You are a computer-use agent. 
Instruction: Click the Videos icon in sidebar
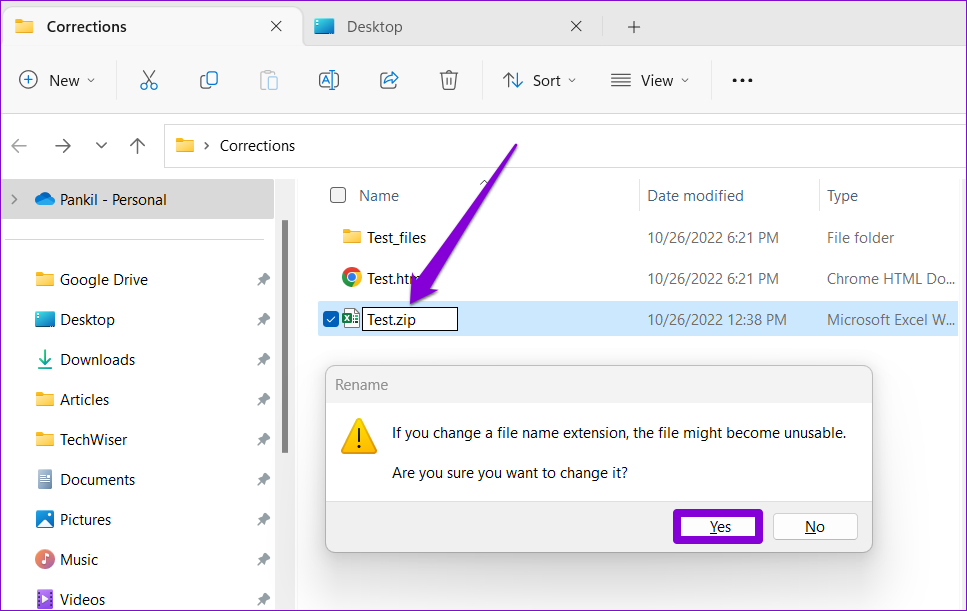click(x=44, y=599)
